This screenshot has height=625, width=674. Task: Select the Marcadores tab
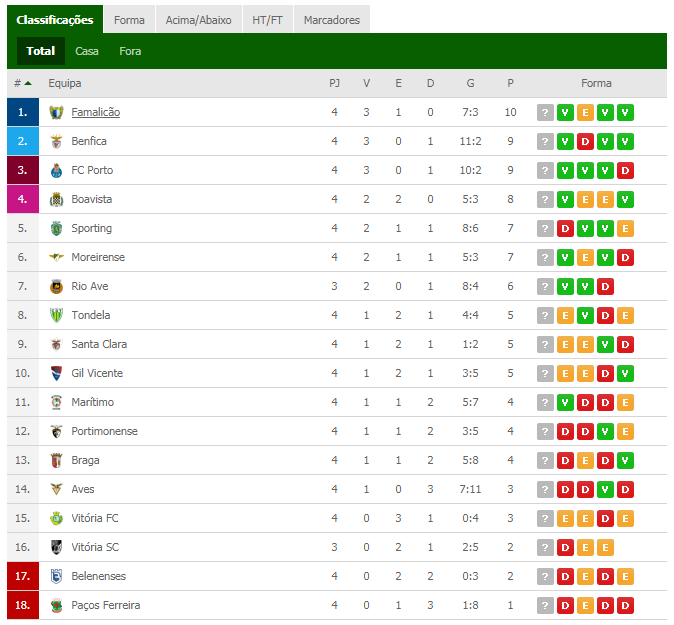[x=332, y=20]
